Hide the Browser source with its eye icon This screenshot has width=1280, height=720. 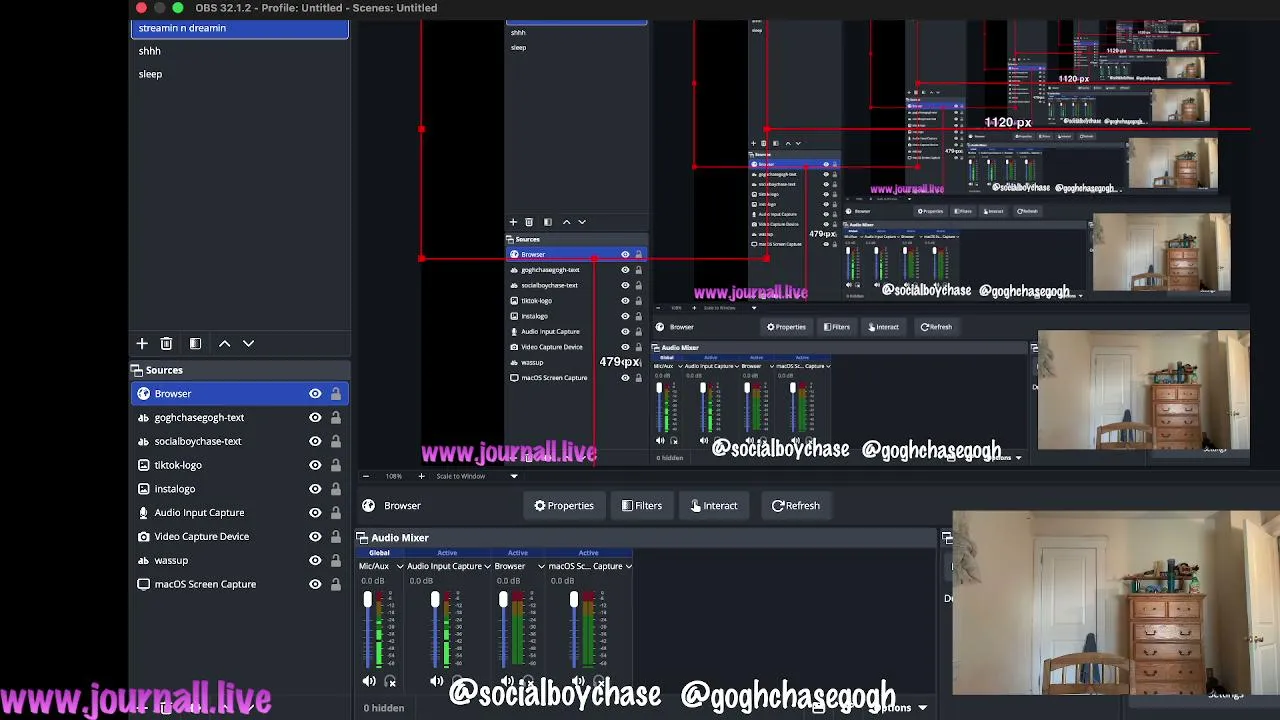pos(315,394)
